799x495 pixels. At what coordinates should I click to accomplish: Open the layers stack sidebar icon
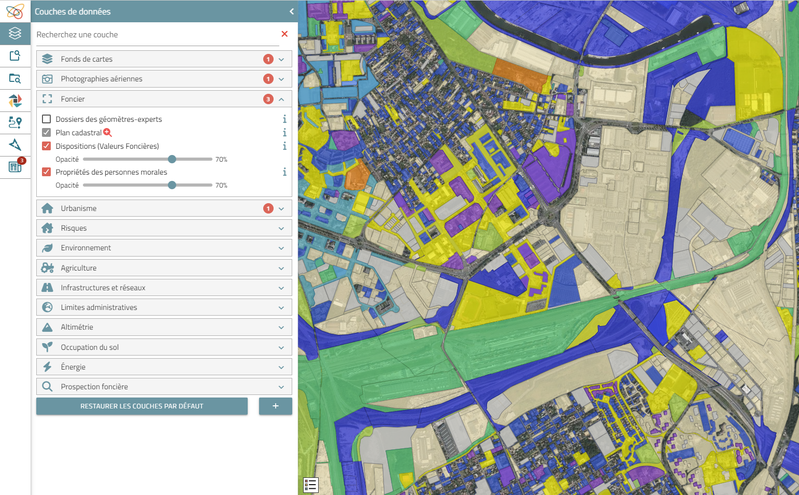(15, 33)
